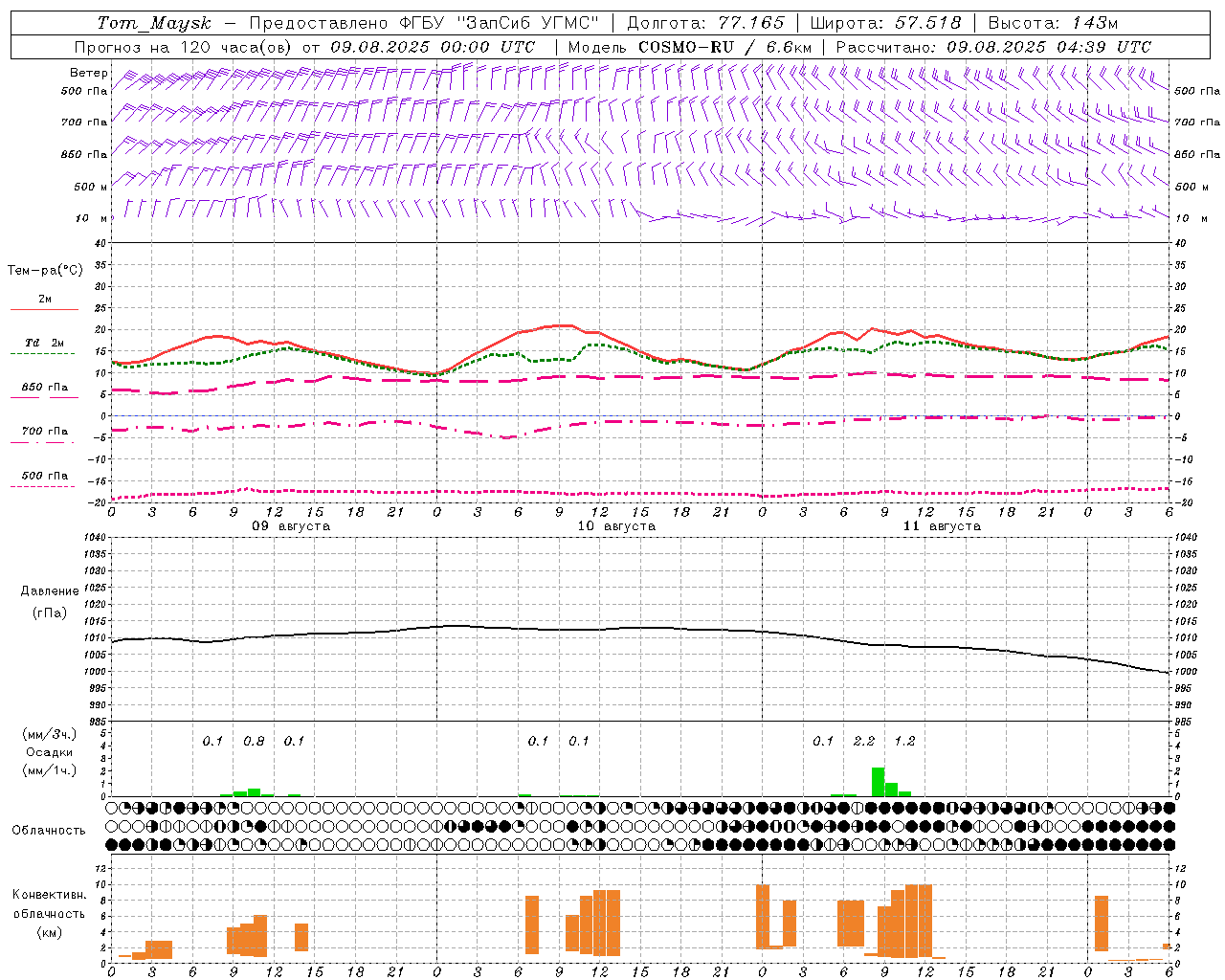The width and height of the screenshot is (1225, 980).
Task: Click the 1040 value on left pressure axis
Action: pos(94,538)
